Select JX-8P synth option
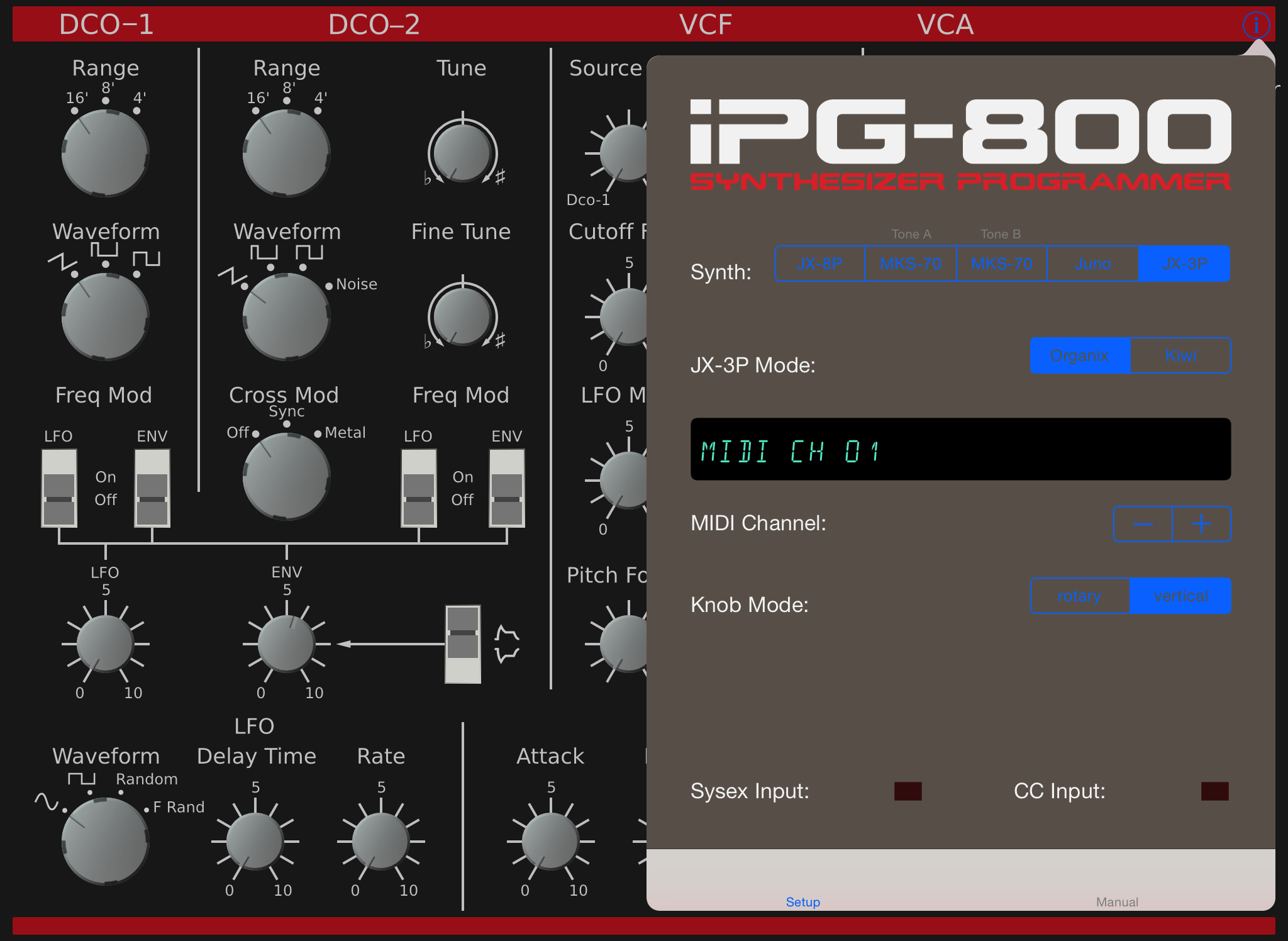Image resolution: width=1288 pixels, height=941 pixels. 819,264
